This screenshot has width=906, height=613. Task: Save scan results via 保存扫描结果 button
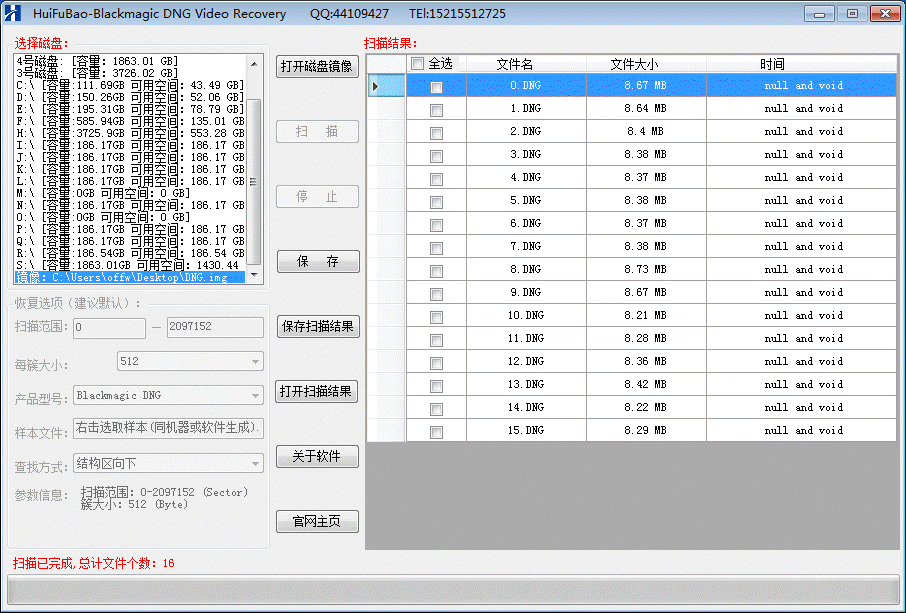317,326
